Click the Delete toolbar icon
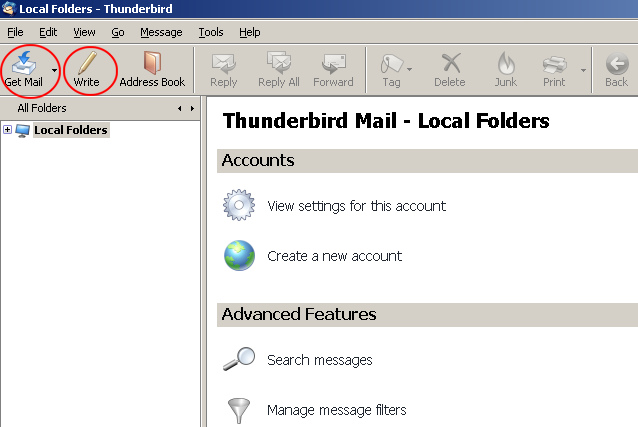This screenshot has height=427, width=638. (x=451, y=63)
